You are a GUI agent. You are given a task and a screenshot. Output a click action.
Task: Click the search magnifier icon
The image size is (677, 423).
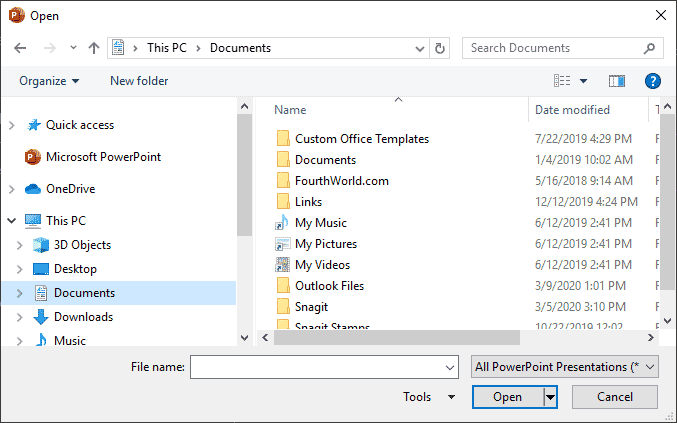pos(650,48)
